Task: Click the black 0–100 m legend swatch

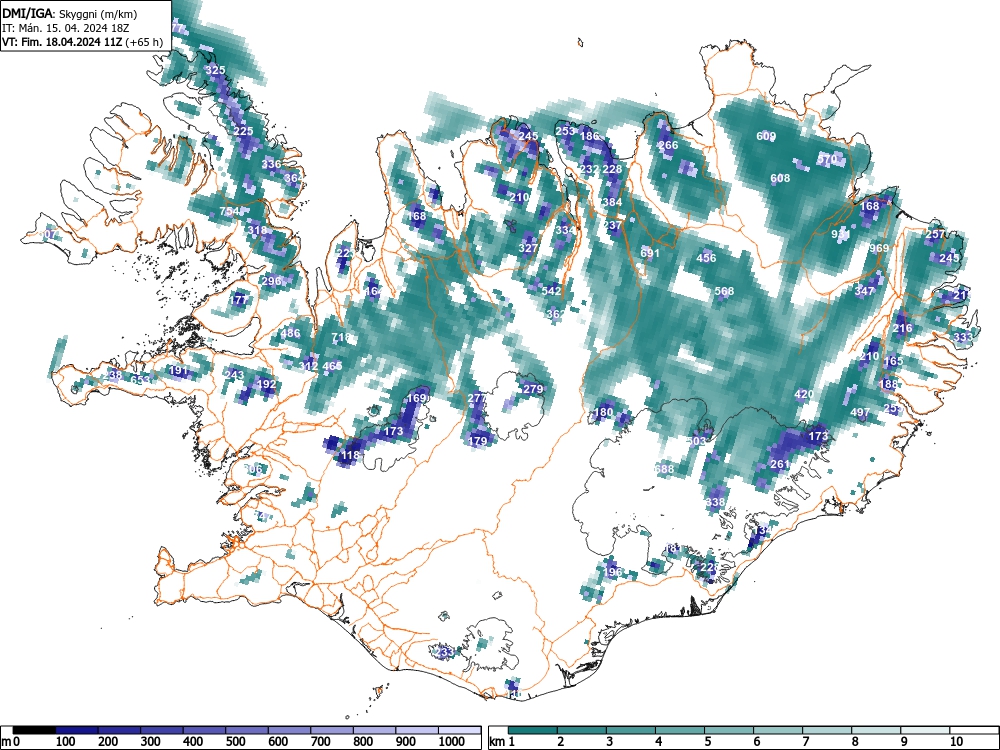Action: (34, 730)
